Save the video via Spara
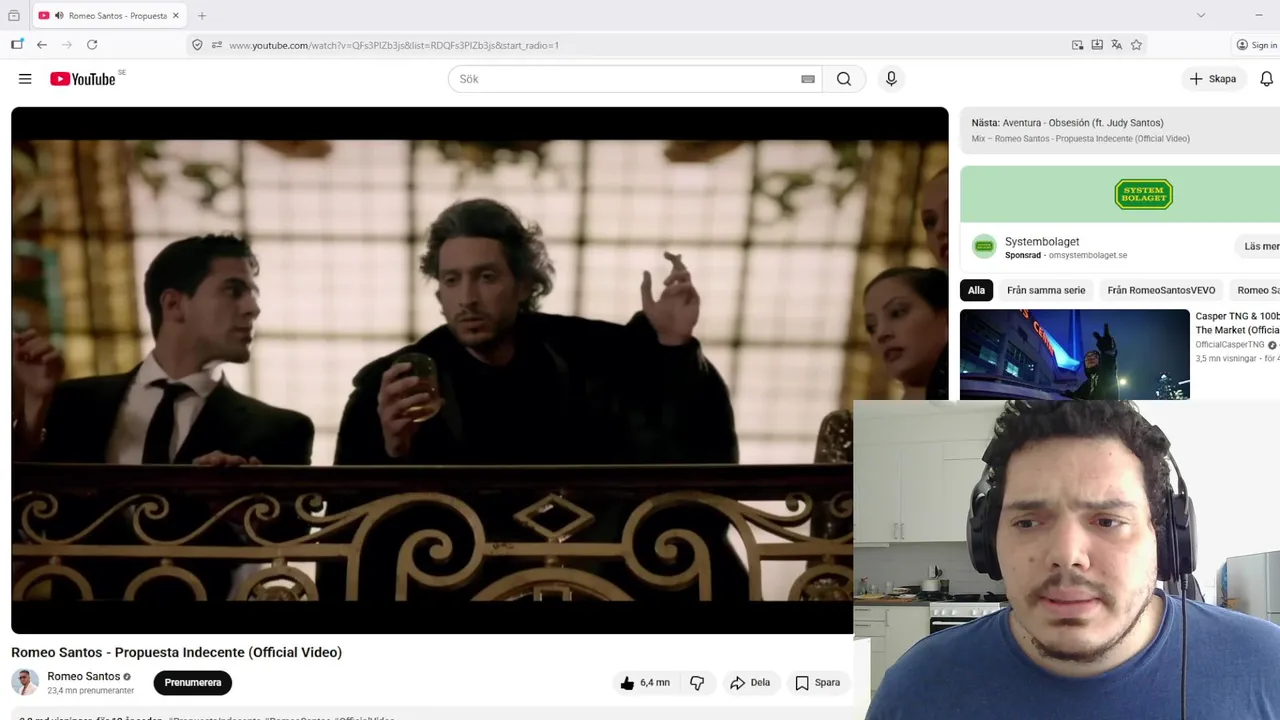Viewport: 1280px width, 720px height. (x=817, y=683)
